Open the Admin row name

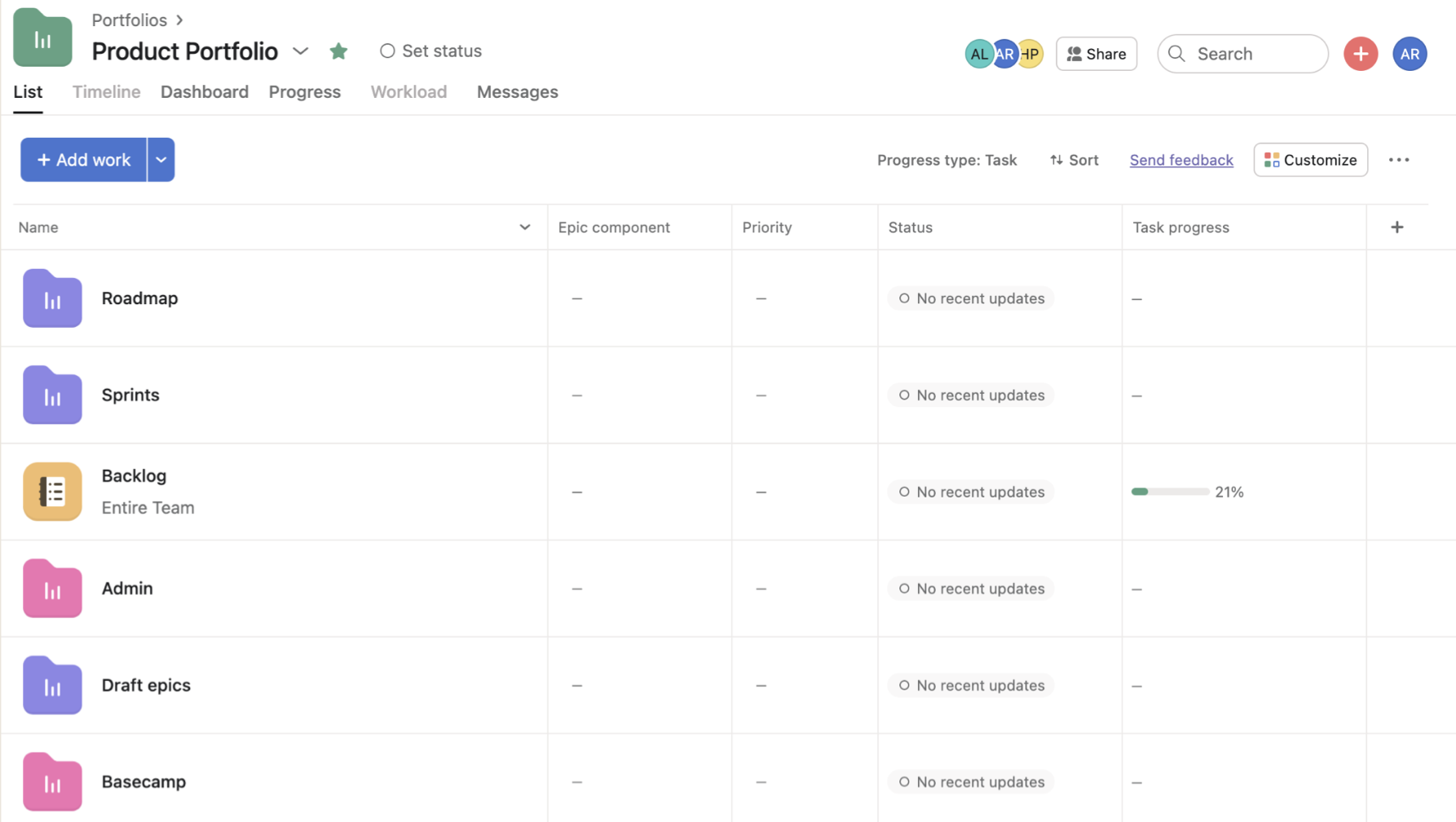point(127,588)
